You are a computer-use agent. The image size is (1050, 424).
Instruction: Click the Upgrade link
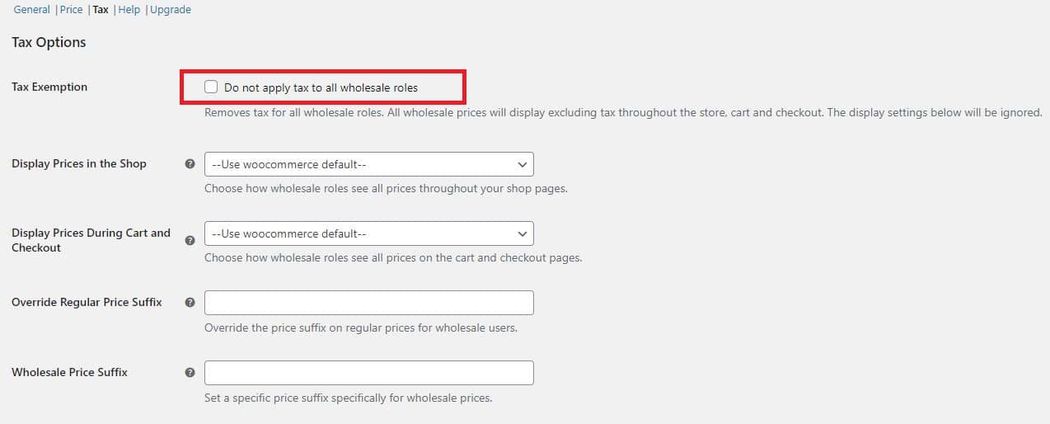(x=170, y=10)
